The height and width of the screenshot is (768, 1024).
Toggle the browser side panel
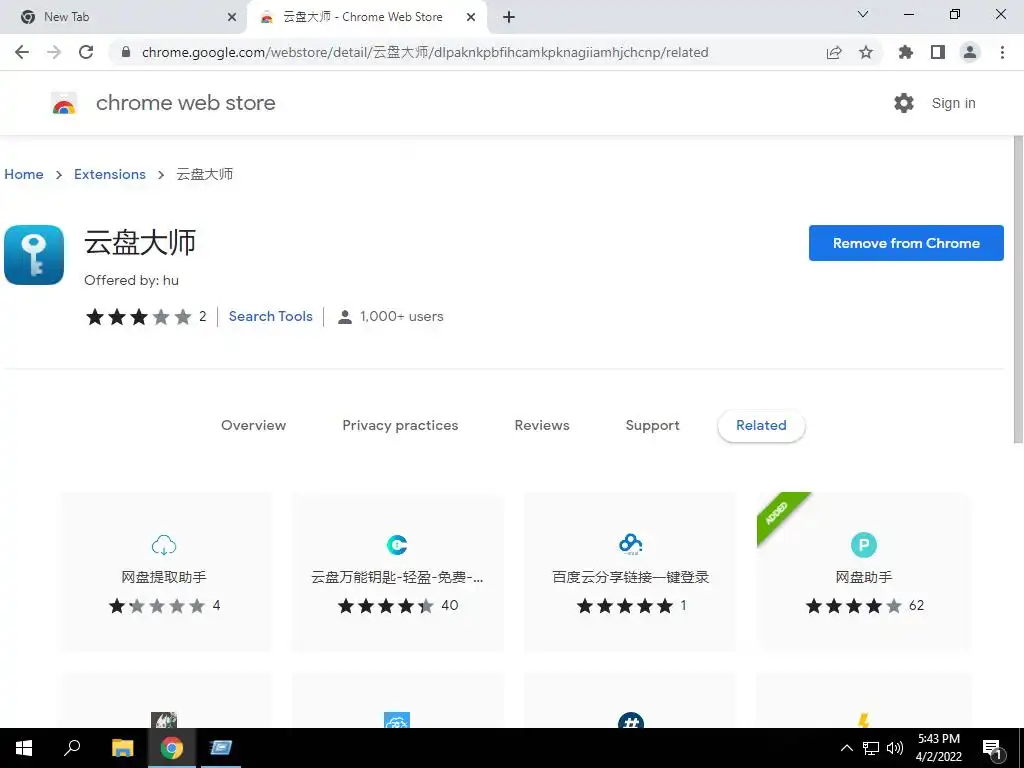pyautogui.click(x=938, y=52)
